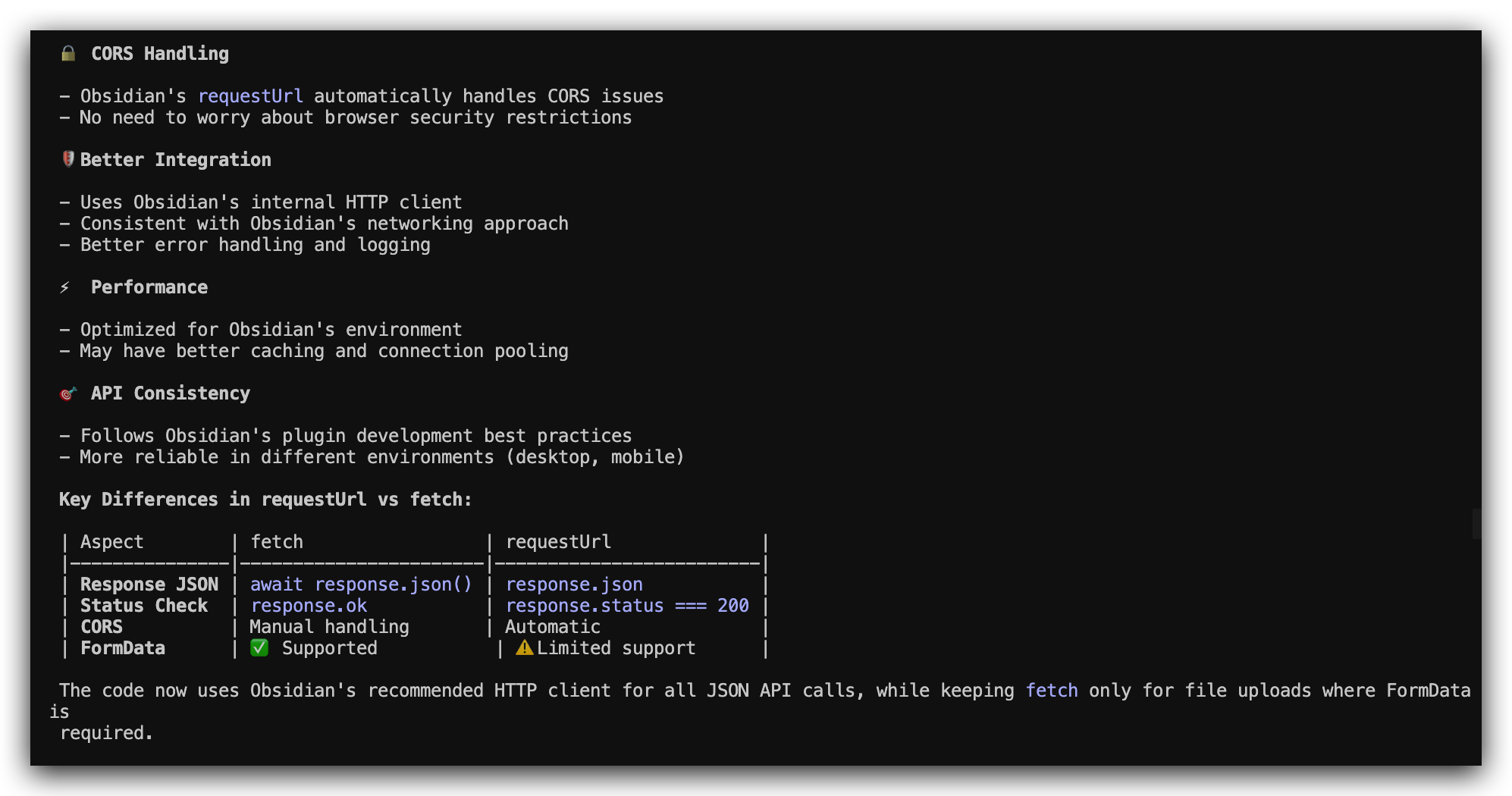Click 'No need to worry about browser security restrictions'

[x=356, y=118]
